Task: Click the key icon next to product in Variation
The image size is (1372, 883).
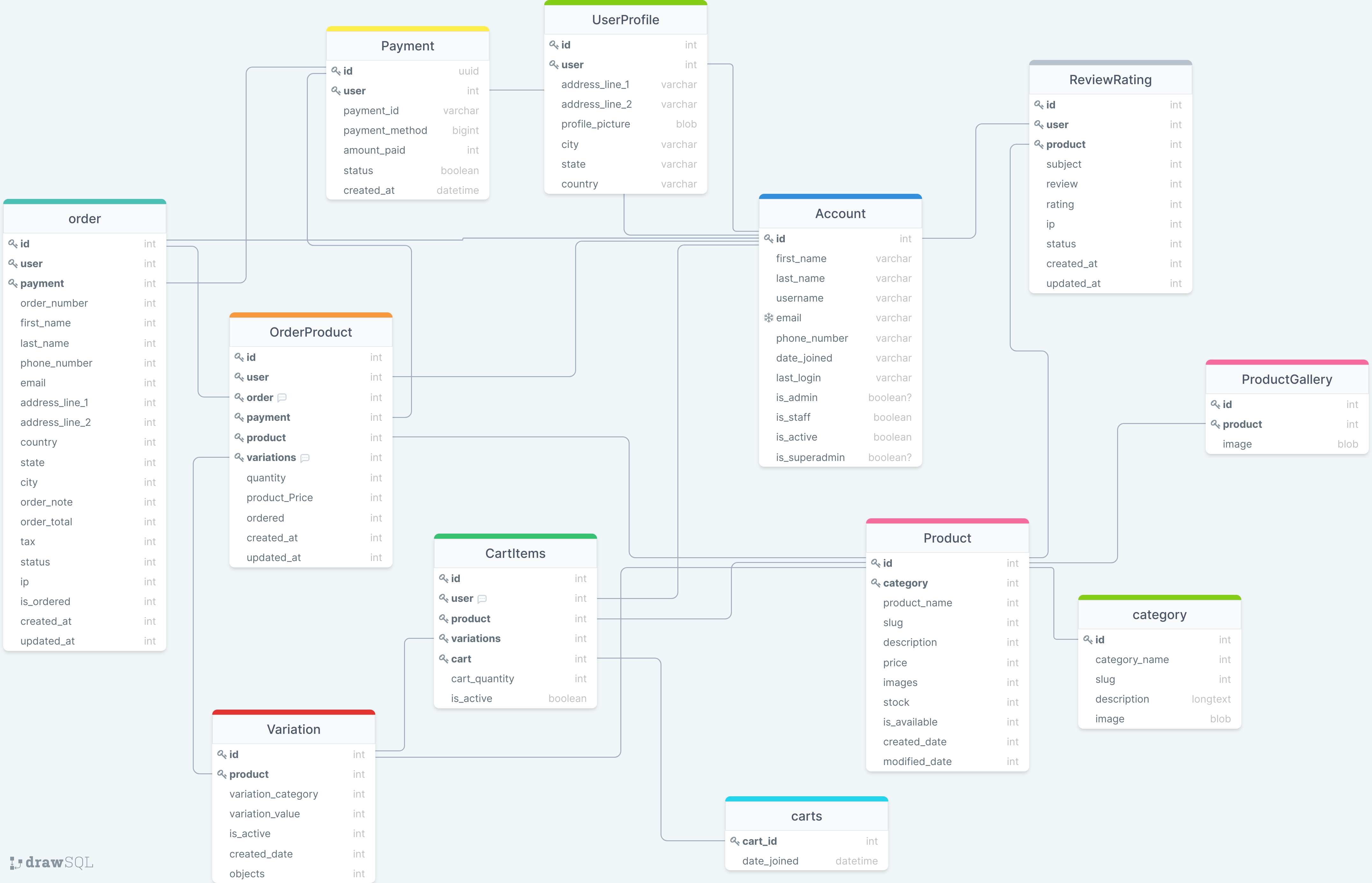Action: pyautogui.click(x=223, y=774)
